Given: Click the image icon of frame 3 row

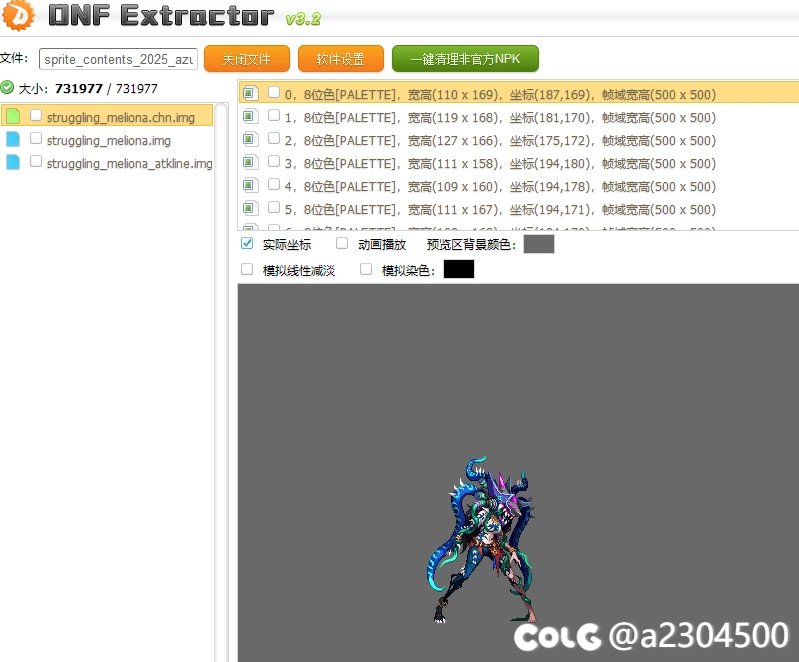Looking at the screenshot, I should click(x=250, y=162).
